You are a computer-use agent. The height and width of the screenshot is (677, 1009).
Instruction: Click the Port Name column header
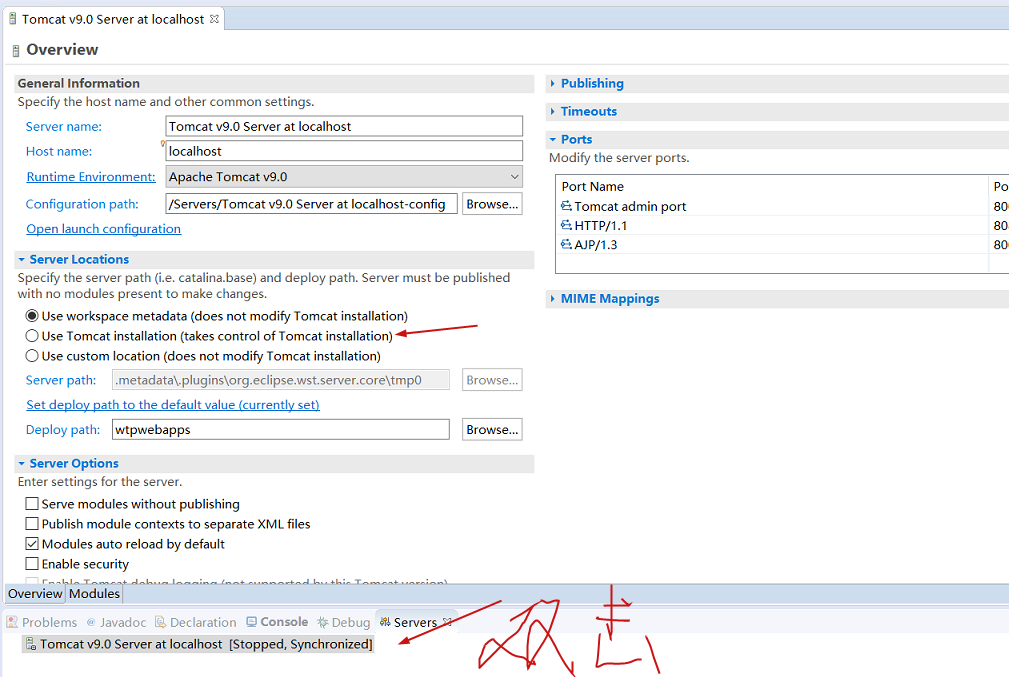pyautogui.click(x=772, y=187)
